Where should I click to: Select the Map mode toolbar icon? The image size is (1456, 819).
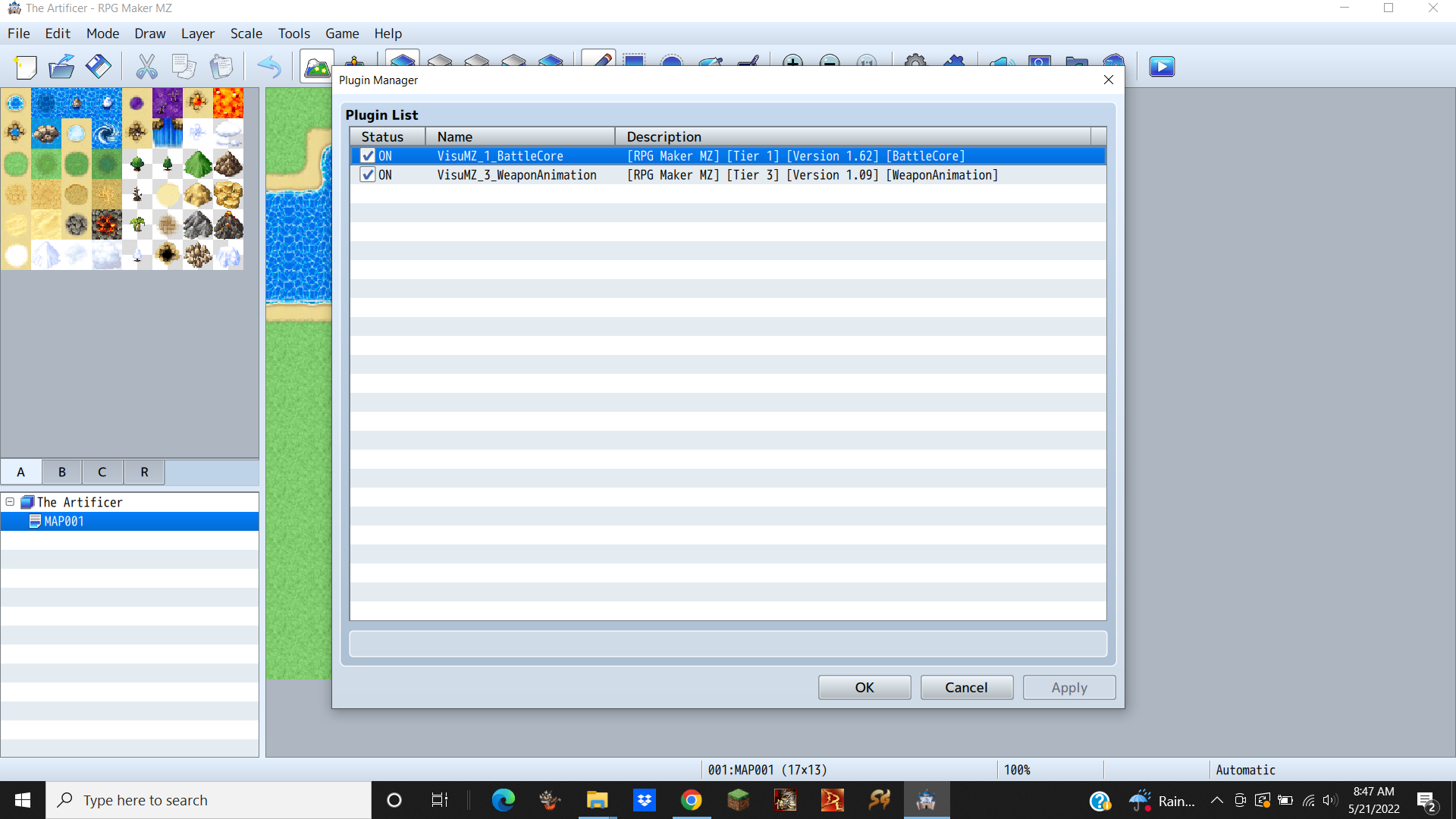[x=317, y=67]
